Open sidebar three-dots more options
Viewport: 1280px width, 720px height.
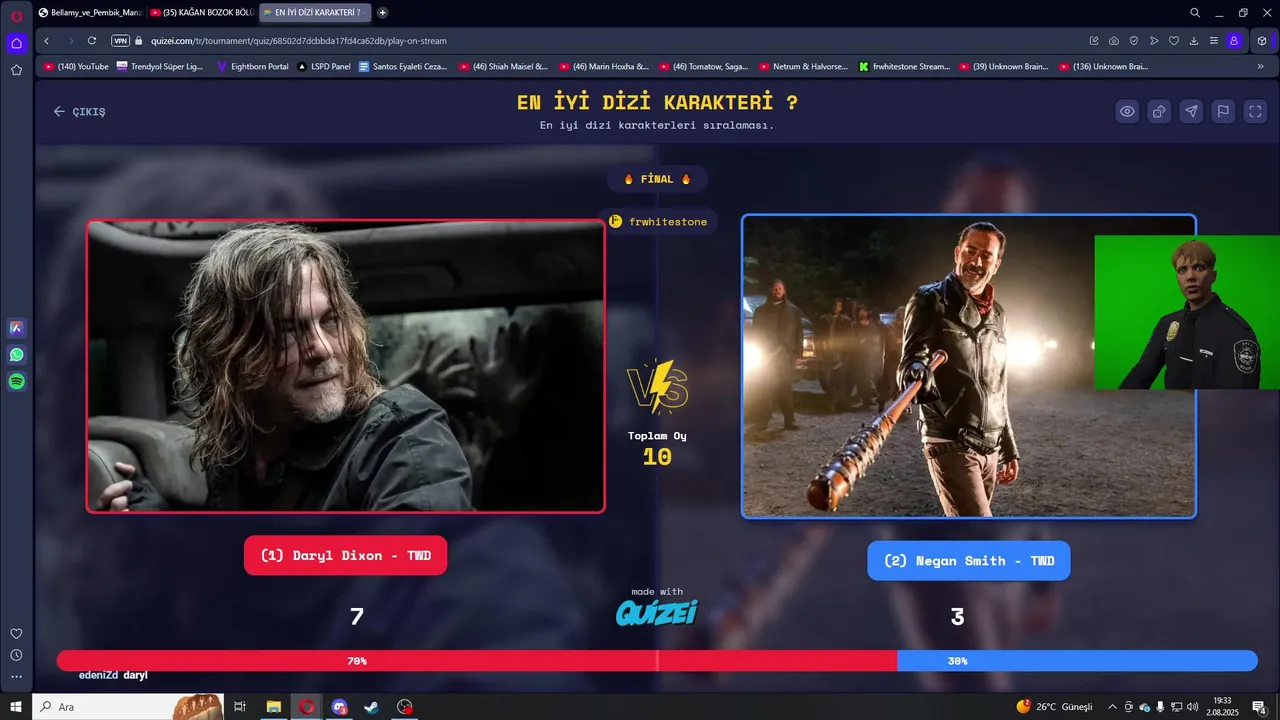[x=16, y=677]
